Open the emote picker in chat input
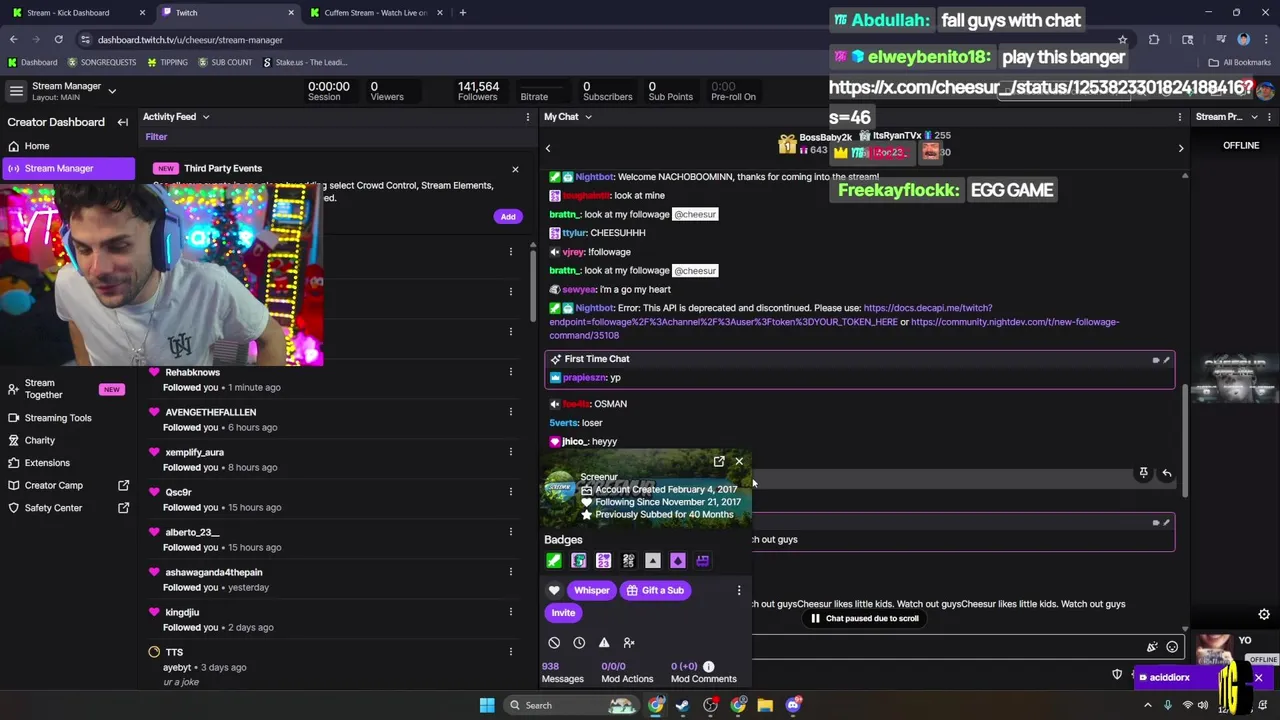This screenshot has width=1280, height=720. point(1172,647)
